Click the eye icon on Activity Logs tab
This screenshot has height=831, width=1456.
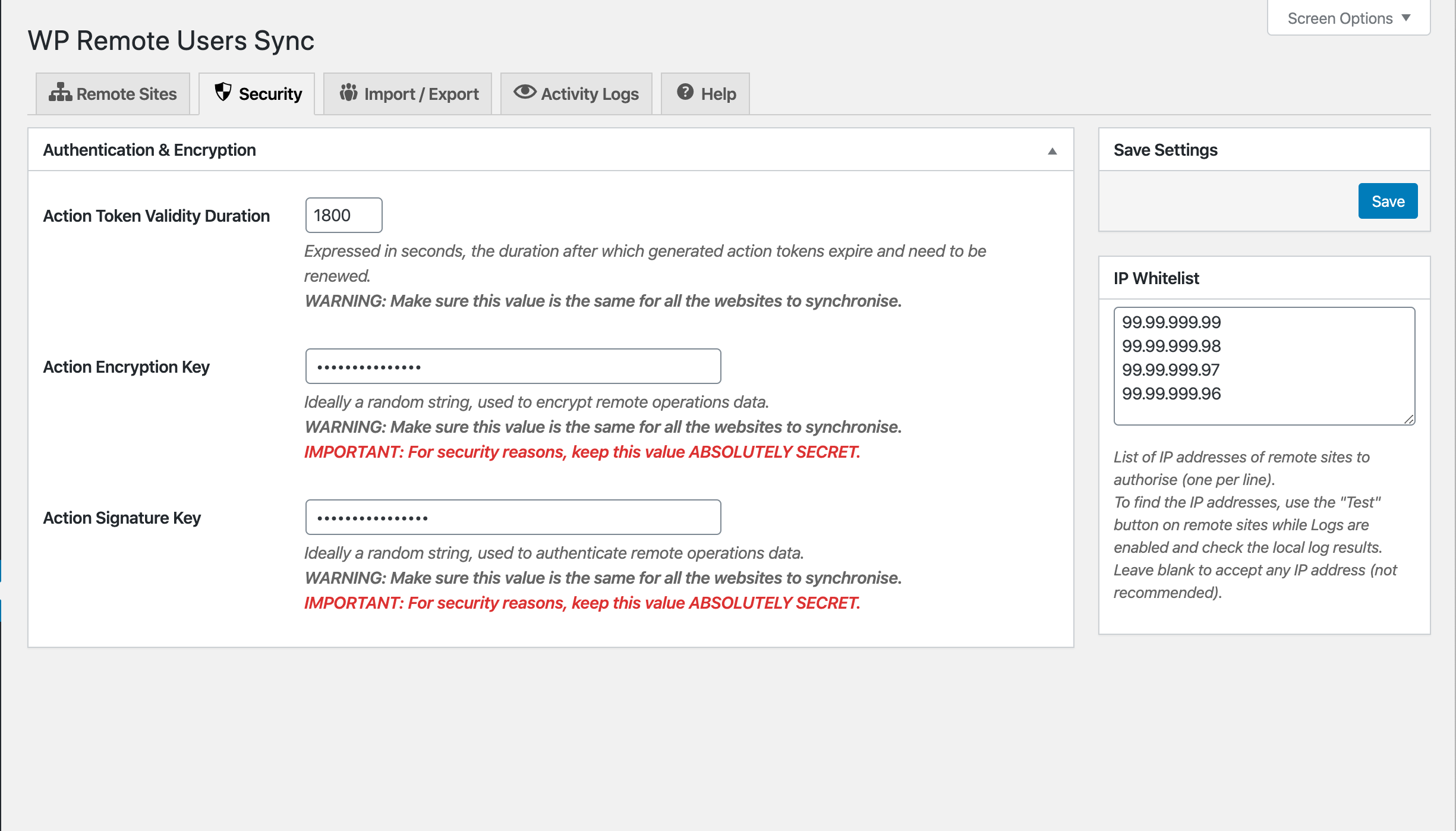click(x=525, y=92)
